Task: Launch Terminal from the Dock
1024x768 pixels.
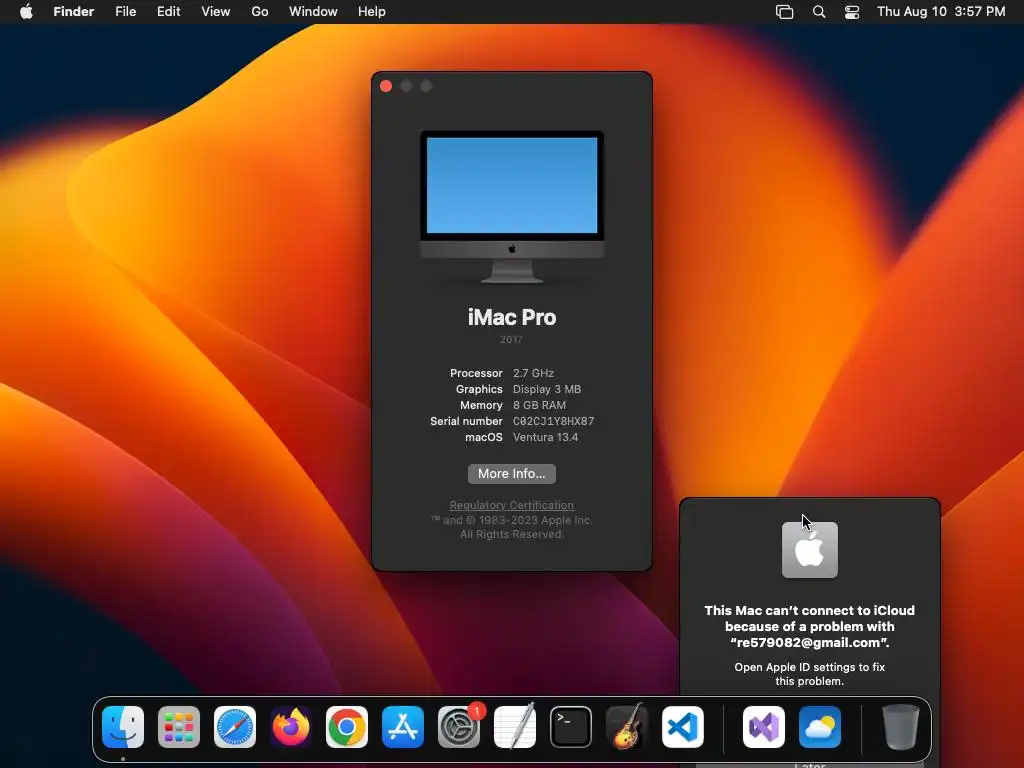Action: (x=571, y=727)
